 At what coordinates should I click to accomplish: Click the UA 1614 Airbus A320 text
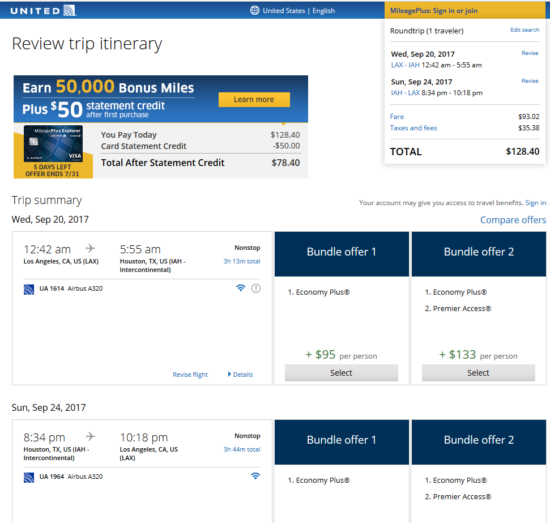(x=71, y=288)
